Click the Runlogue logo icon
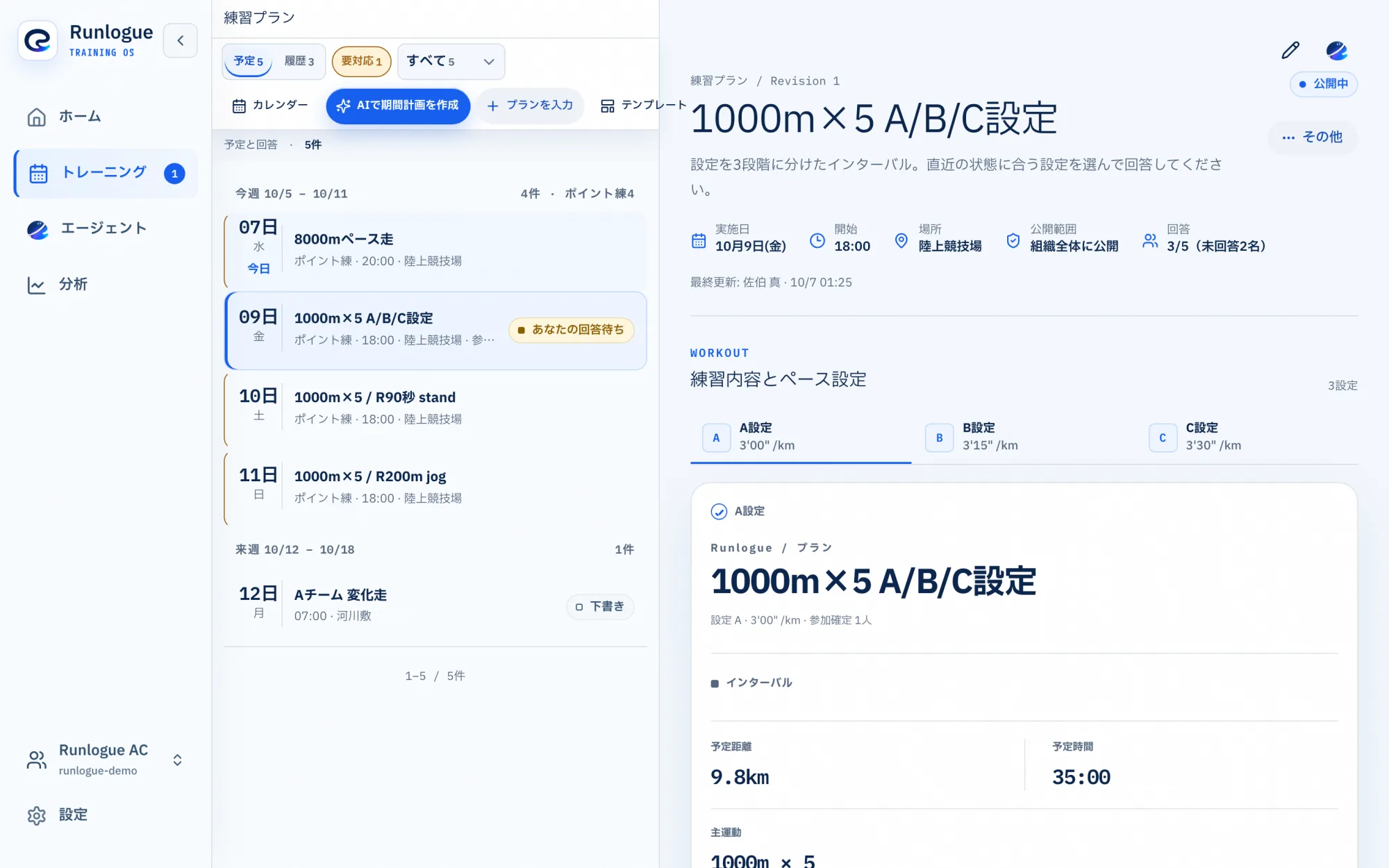The height and width of the screenshot is (868, 1389). pyautogui.click(x=38, y=40)
